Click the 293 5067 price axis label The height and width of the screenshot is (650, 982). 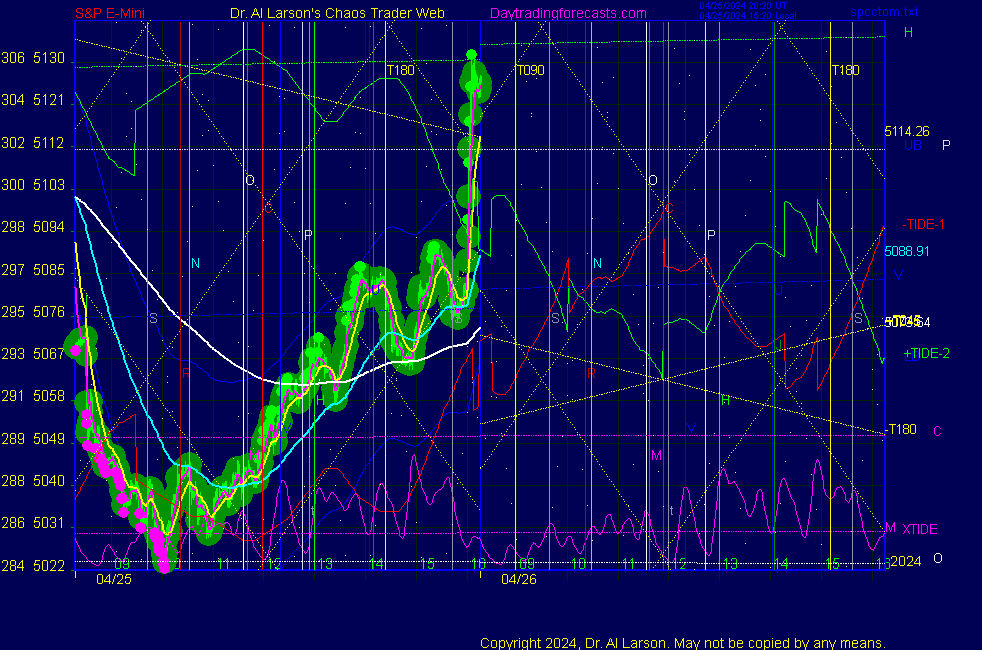click(x=33, y=354)
